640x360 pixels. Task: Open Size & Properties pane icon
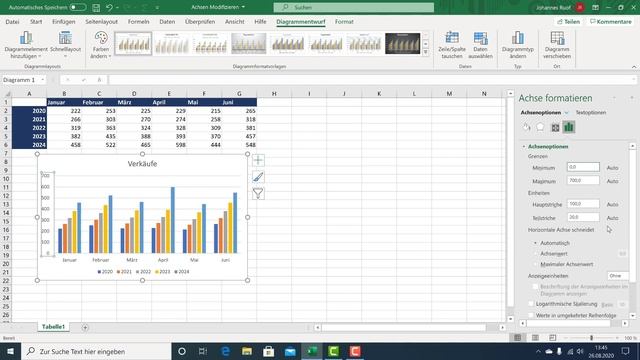[555, 127]
